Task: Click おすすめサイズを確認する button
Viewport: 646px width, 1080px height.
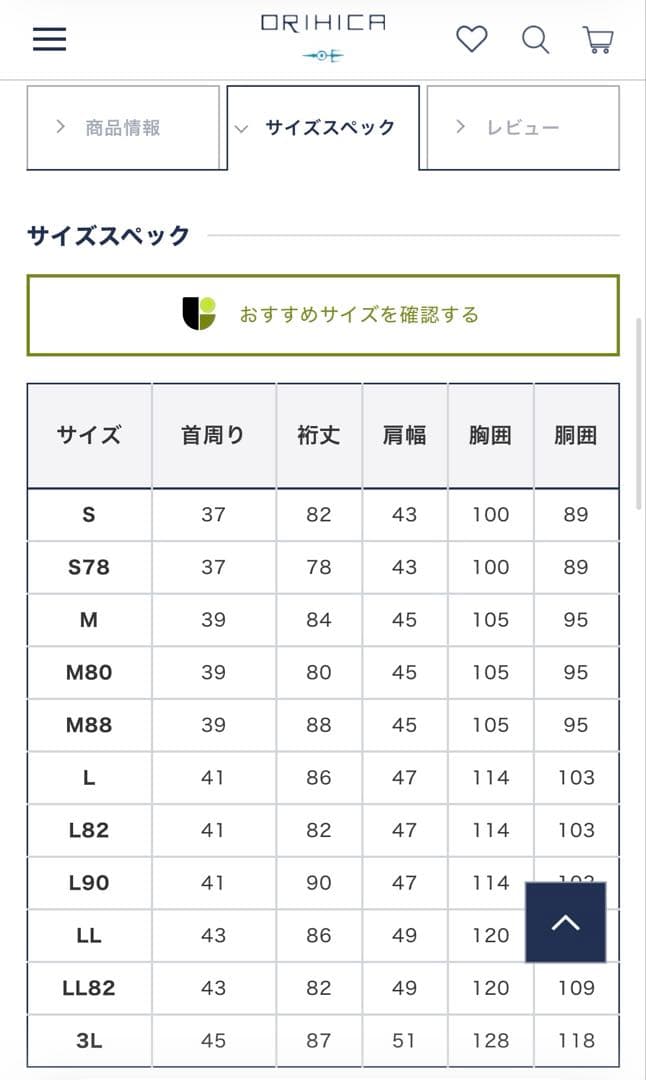Action: [x=323, y=315]
